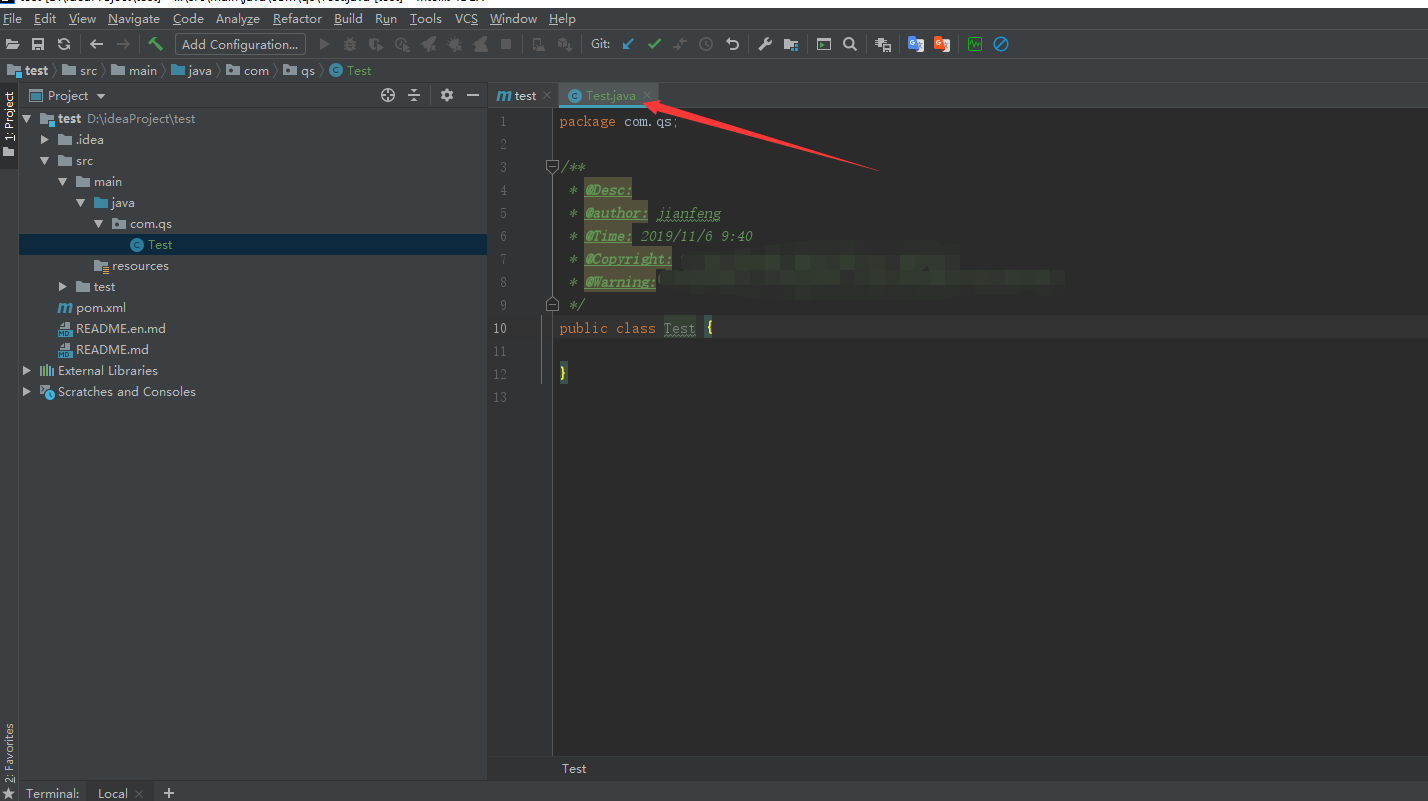Click the Locate/Scroll from Source crosshair icon

[388, 95]
